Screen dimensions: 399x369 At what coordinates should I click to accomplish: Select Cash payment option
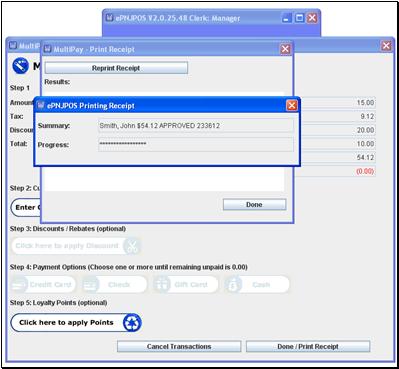(x=257, y=285)
